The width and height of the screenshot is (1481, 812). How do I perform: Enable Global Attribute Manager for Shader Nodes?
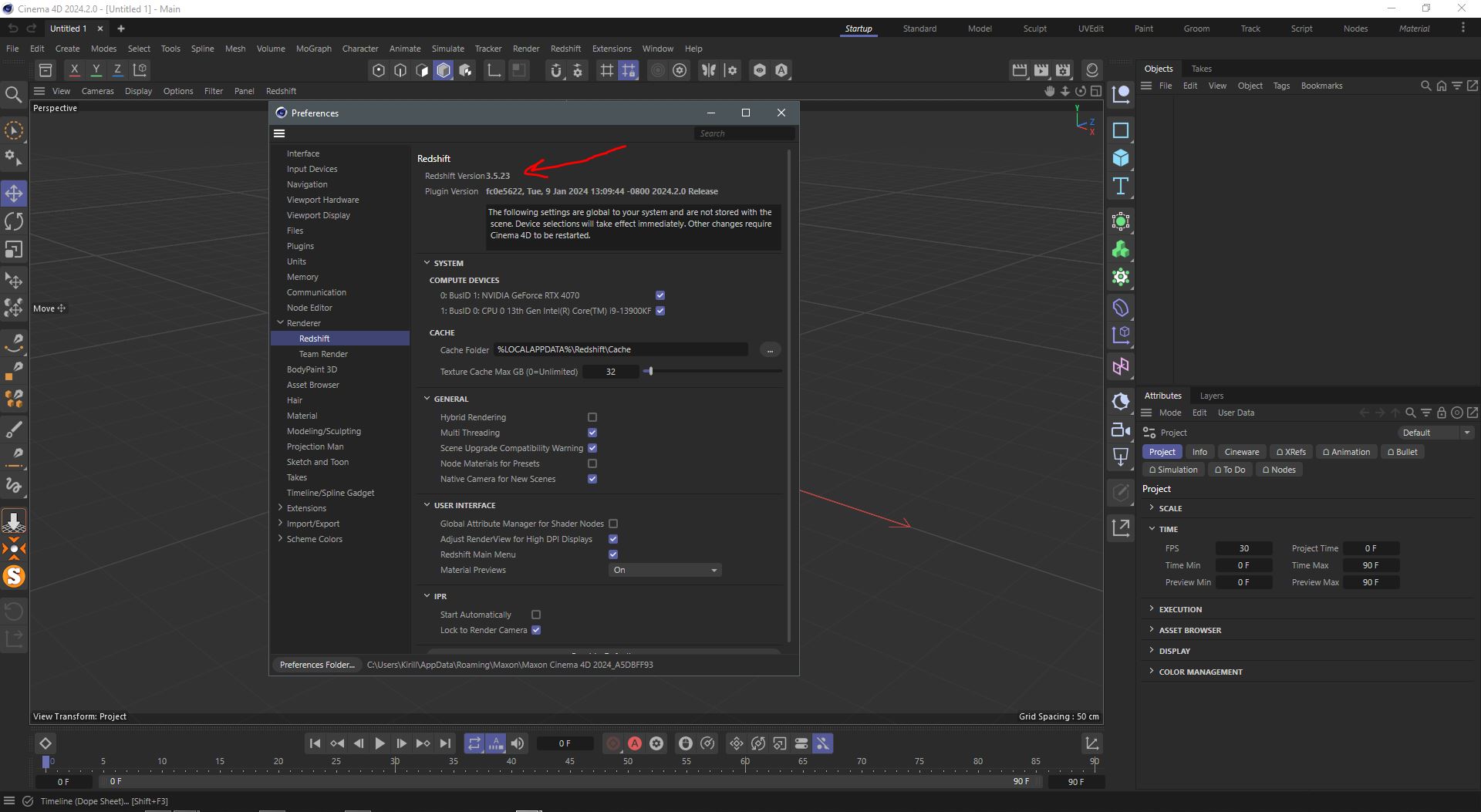613,524
